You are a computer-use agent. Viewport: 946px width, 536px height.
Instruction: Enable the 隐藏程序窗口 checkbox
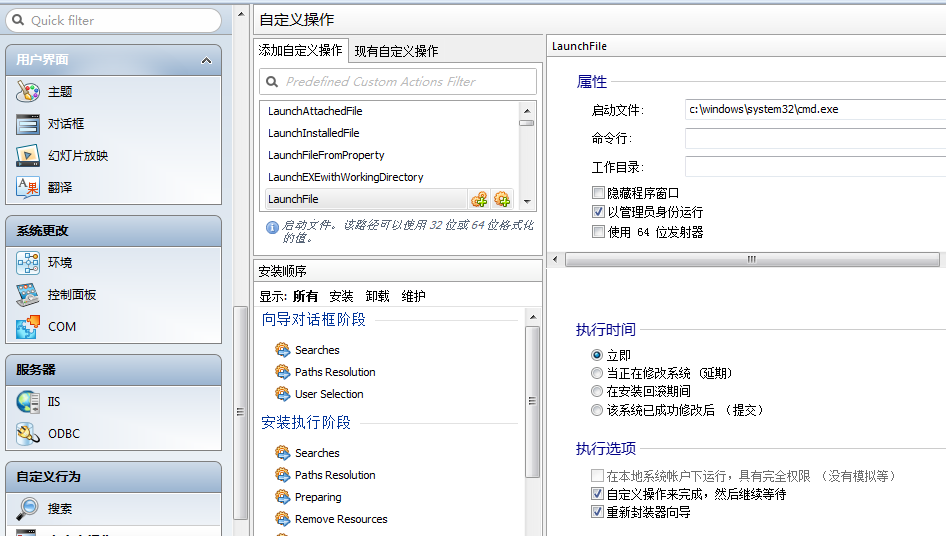pyautogui.click(x=598, y=193)
